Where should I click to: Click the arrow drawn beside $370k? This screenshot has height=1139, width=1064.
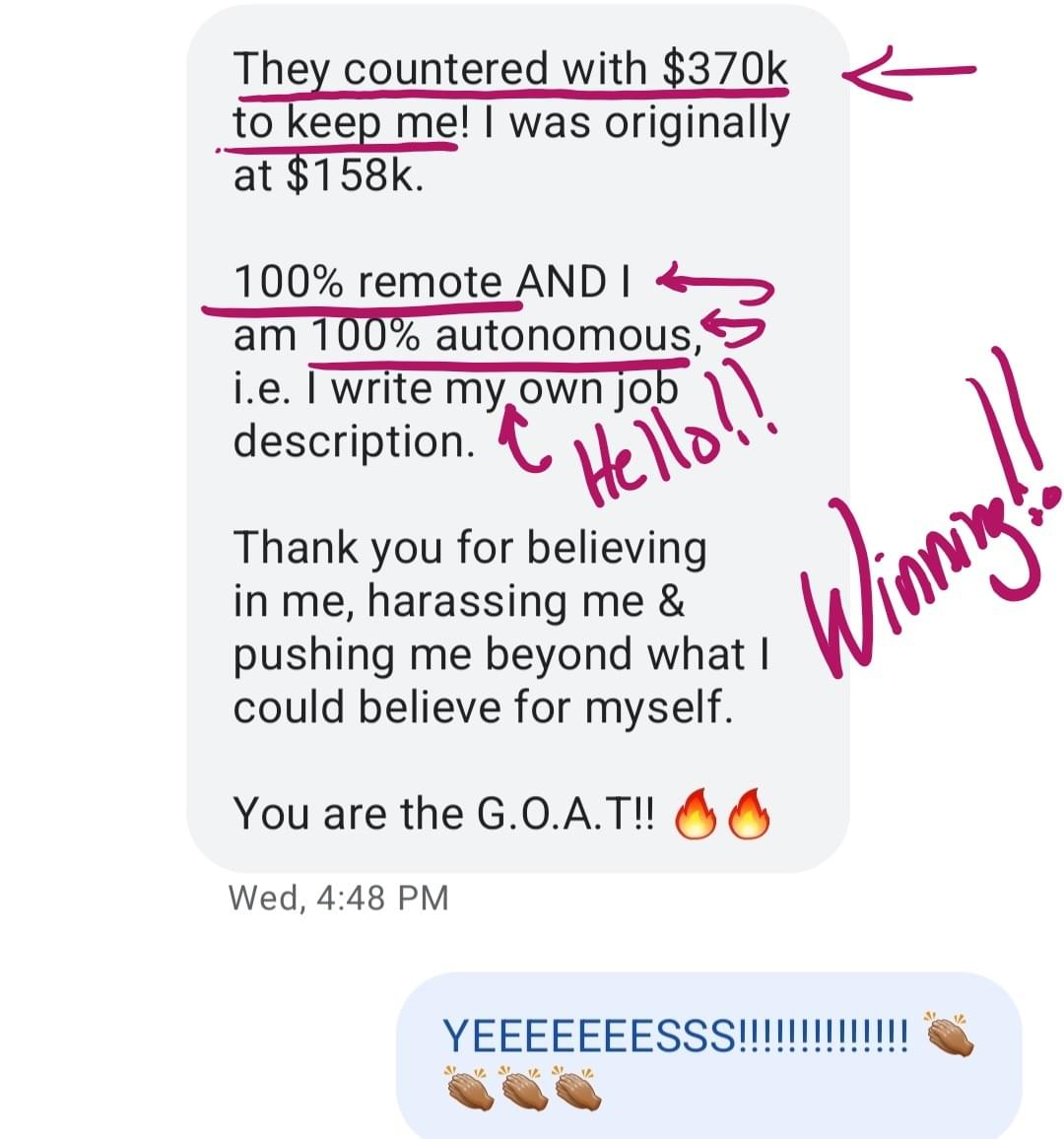(x=908, y=73)
